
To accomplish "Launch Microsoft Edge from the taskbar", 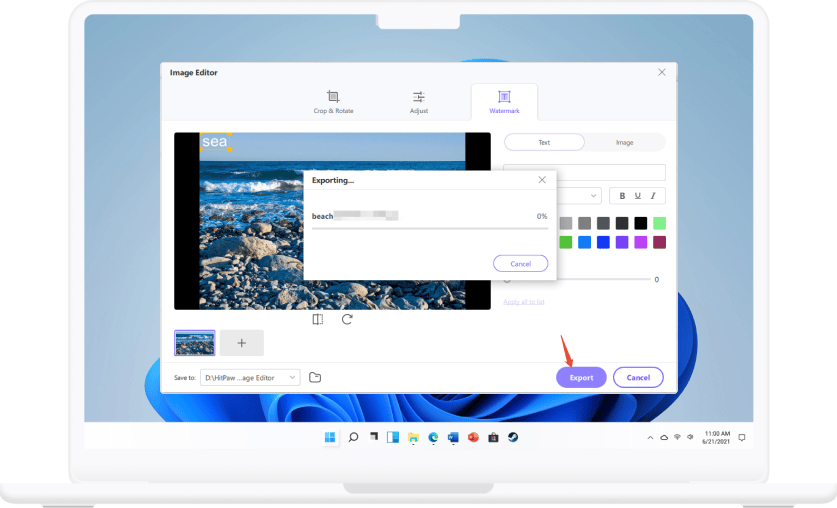I will click(433, 438).
